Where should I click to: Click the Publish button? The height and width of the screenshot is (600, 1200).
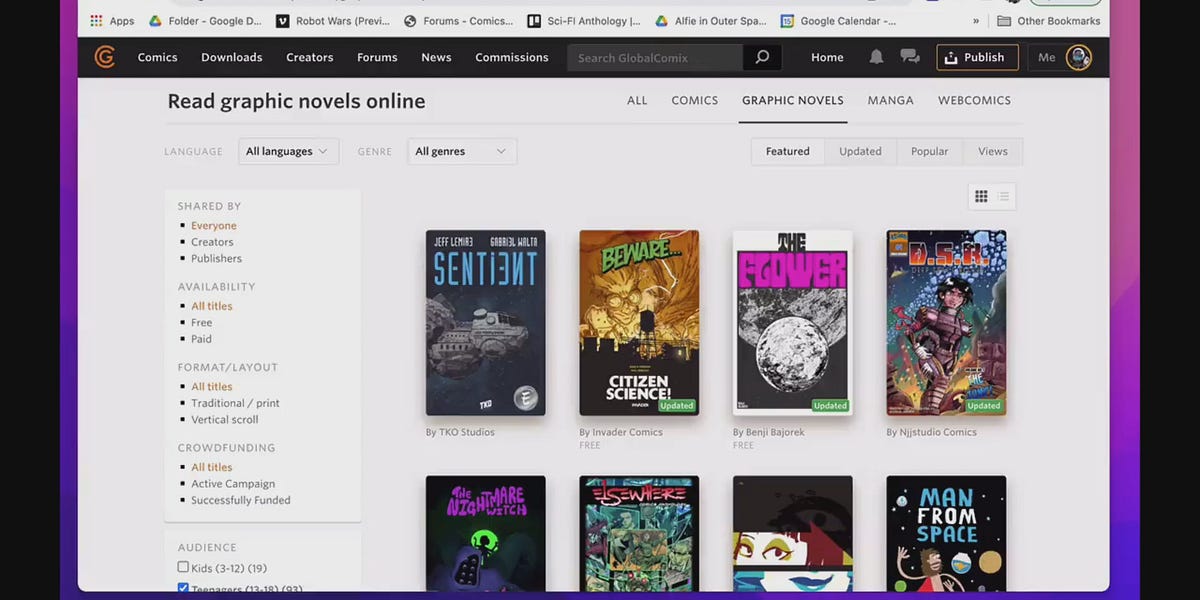pyautogui.click(x=977, y=57)
